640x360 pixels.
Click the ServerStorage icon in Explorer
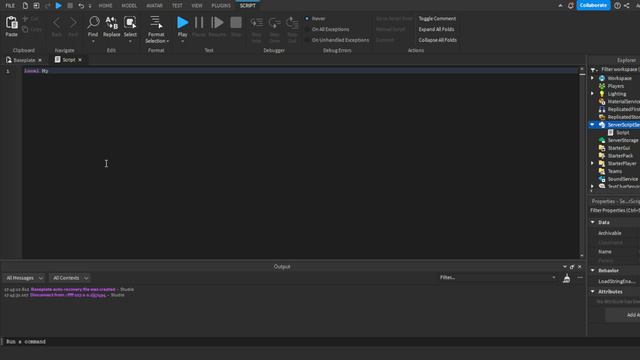[x=602, y=140]
